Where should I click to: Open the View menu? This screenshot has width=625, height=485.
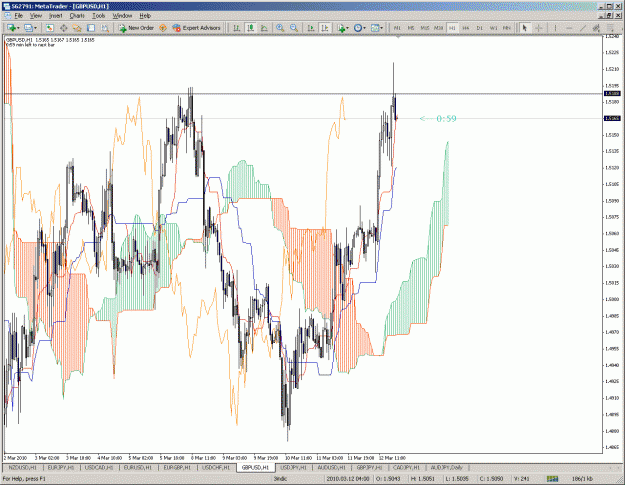point(36,16)
